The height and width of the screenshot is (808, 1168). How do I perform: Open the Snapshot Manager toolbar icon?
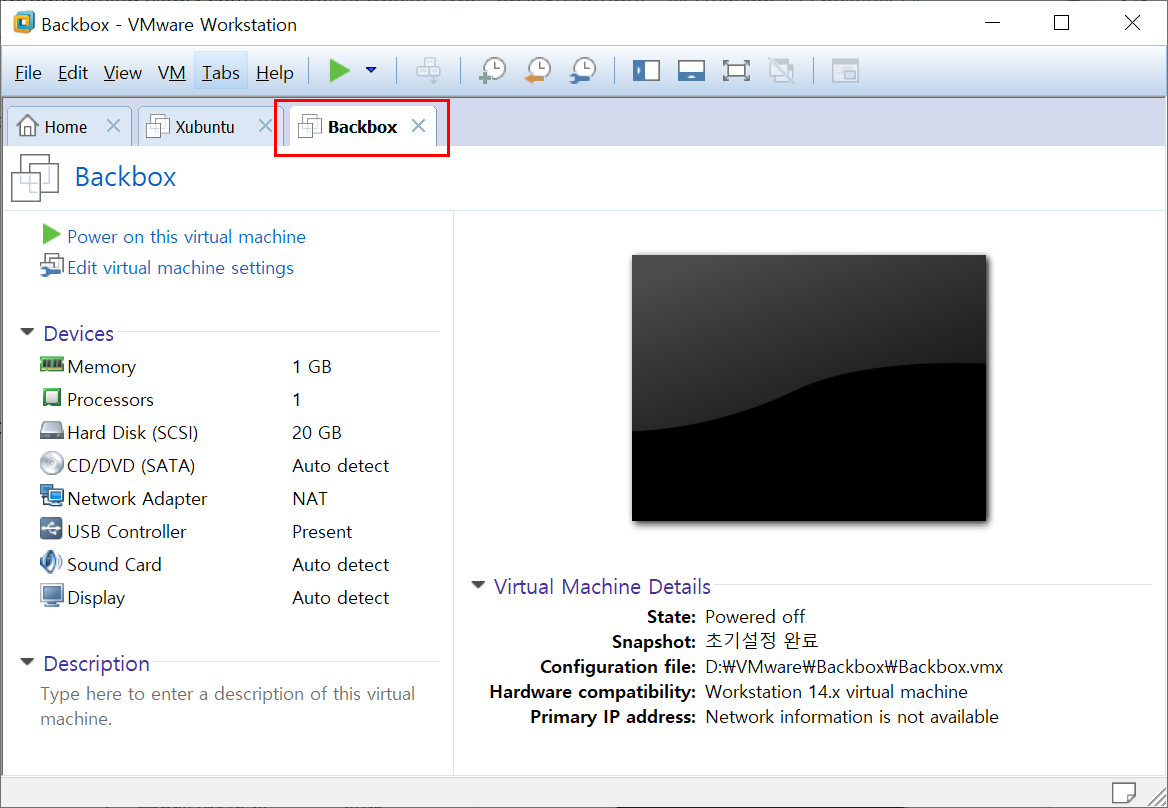[x=583, y=71]
